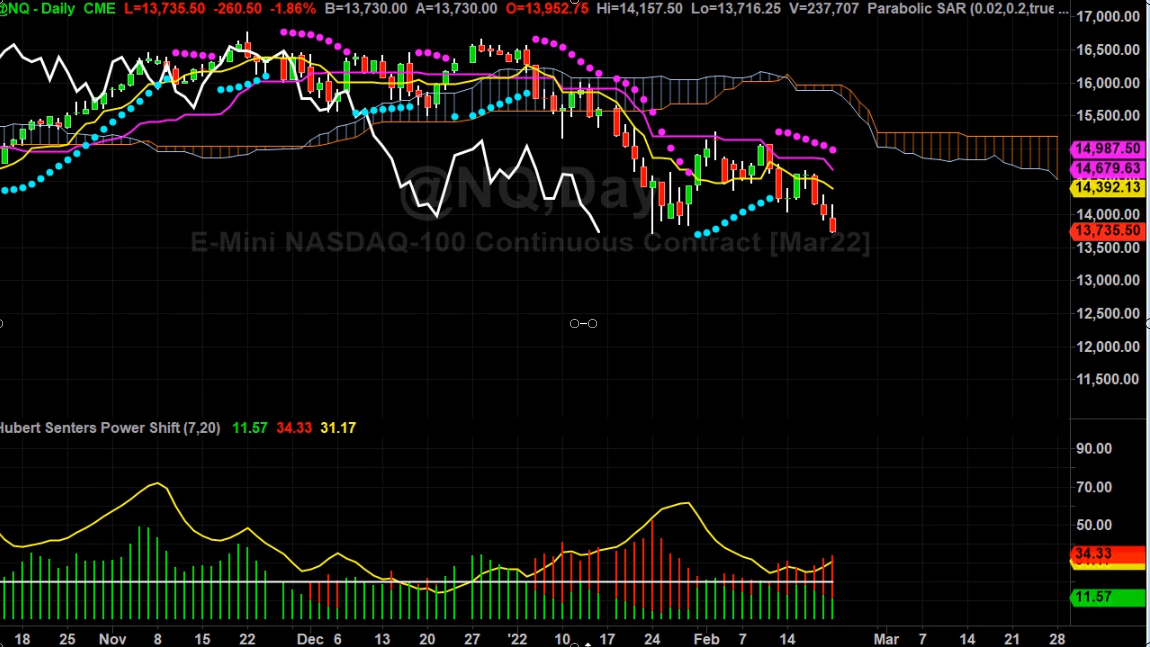Click the 21 label on the date axis

[1012, 639]
